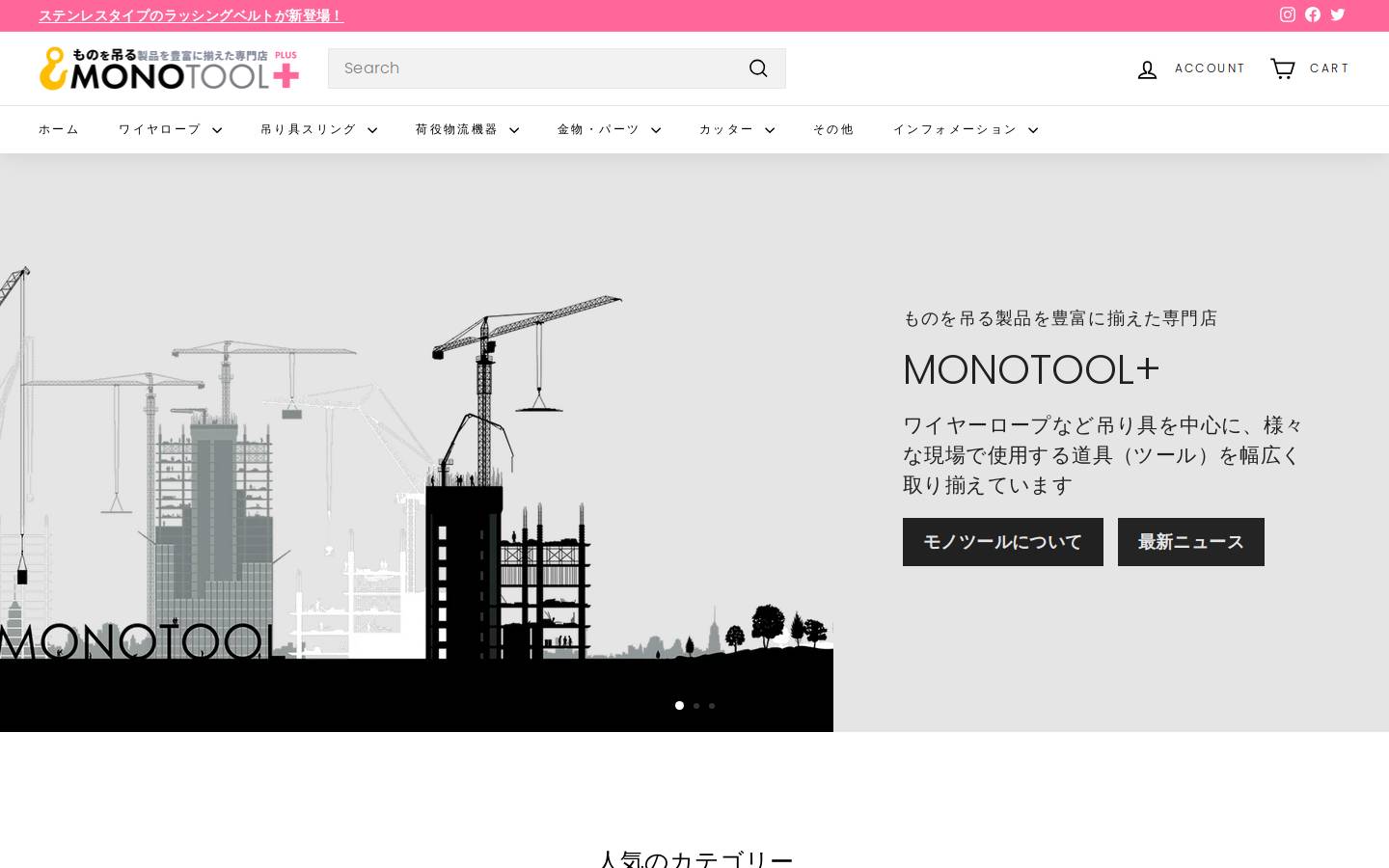Open the 吊り具スリング menu
The image size is (1389, 868).
308,129
